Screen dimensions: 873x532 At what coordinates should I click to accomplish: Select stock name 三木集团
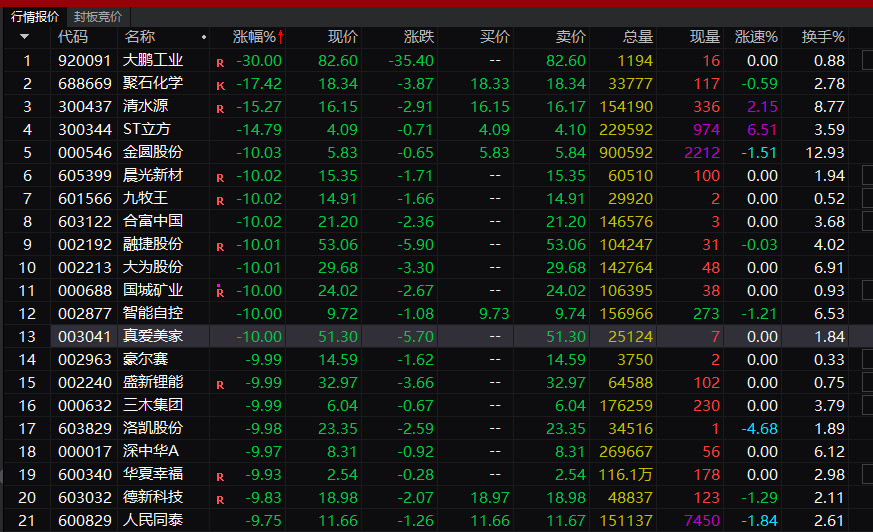[x=153, y=405]
